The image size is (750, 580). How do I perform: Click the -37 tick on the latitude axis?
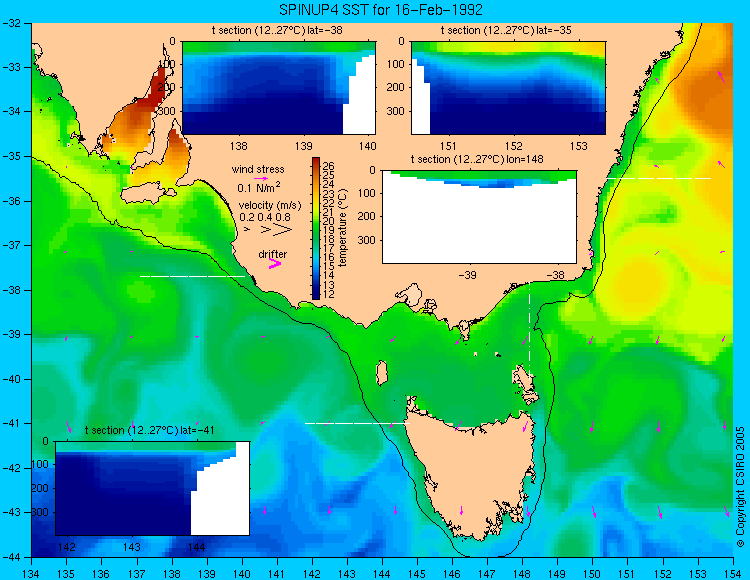(11, 245)
